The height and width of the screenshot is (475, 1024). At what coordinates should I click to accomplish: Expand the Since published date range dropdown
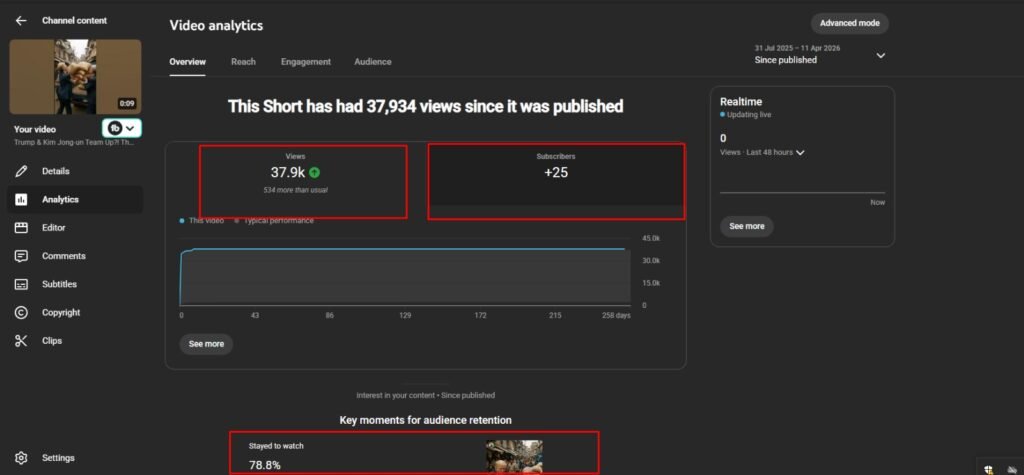[880, 56]
